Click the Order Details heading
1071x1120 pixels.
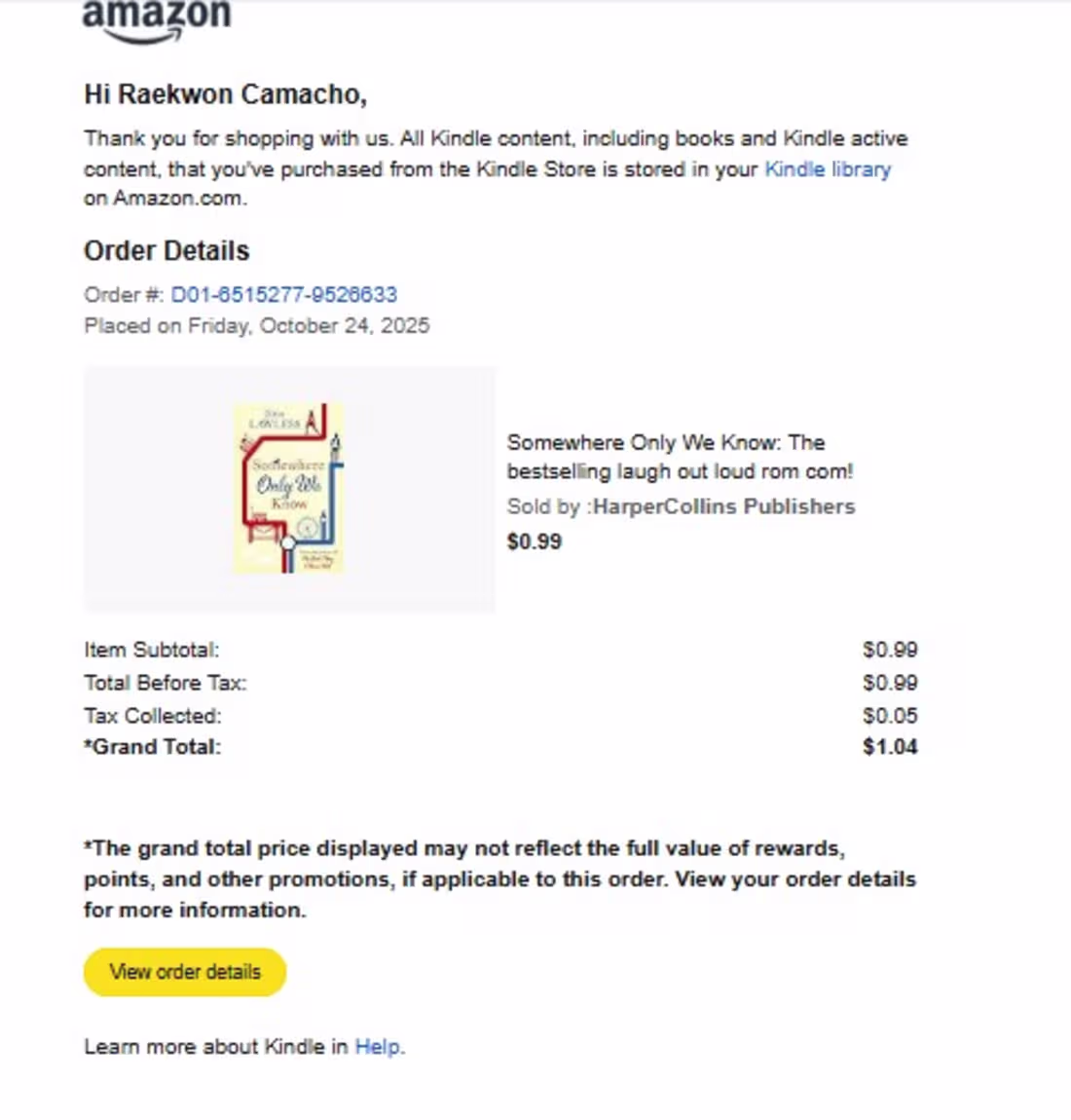(x=166, y=251)
